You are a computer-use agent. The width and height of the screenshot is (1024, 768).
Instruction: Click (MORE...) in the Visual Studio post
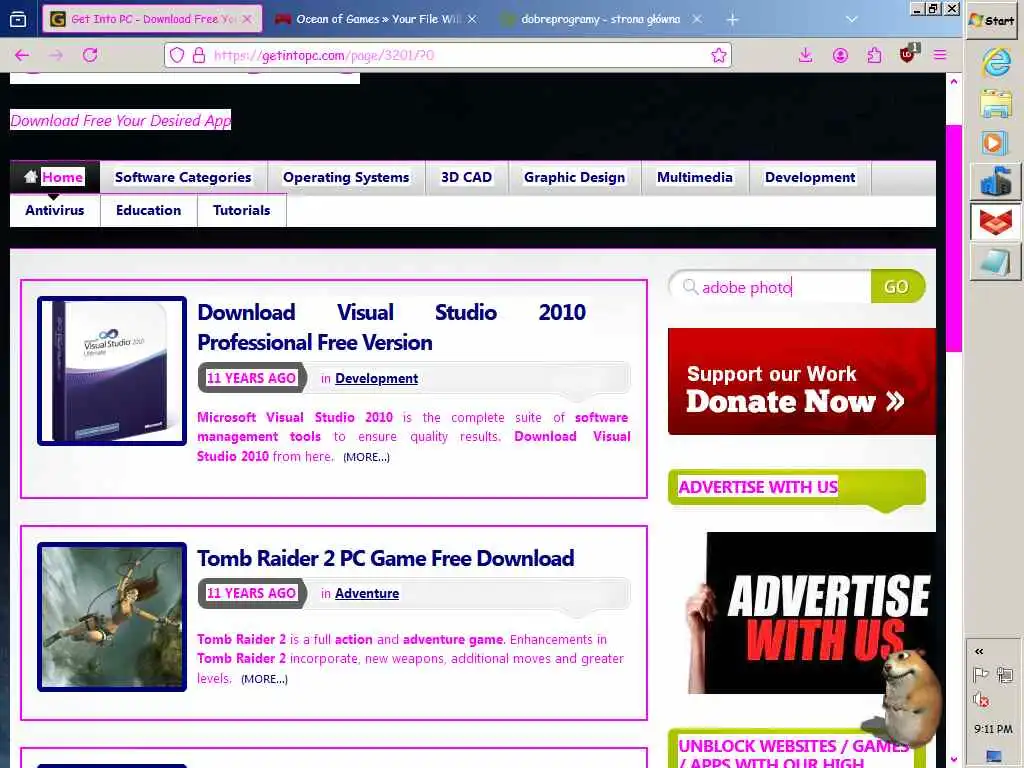(x=366, y=457)
